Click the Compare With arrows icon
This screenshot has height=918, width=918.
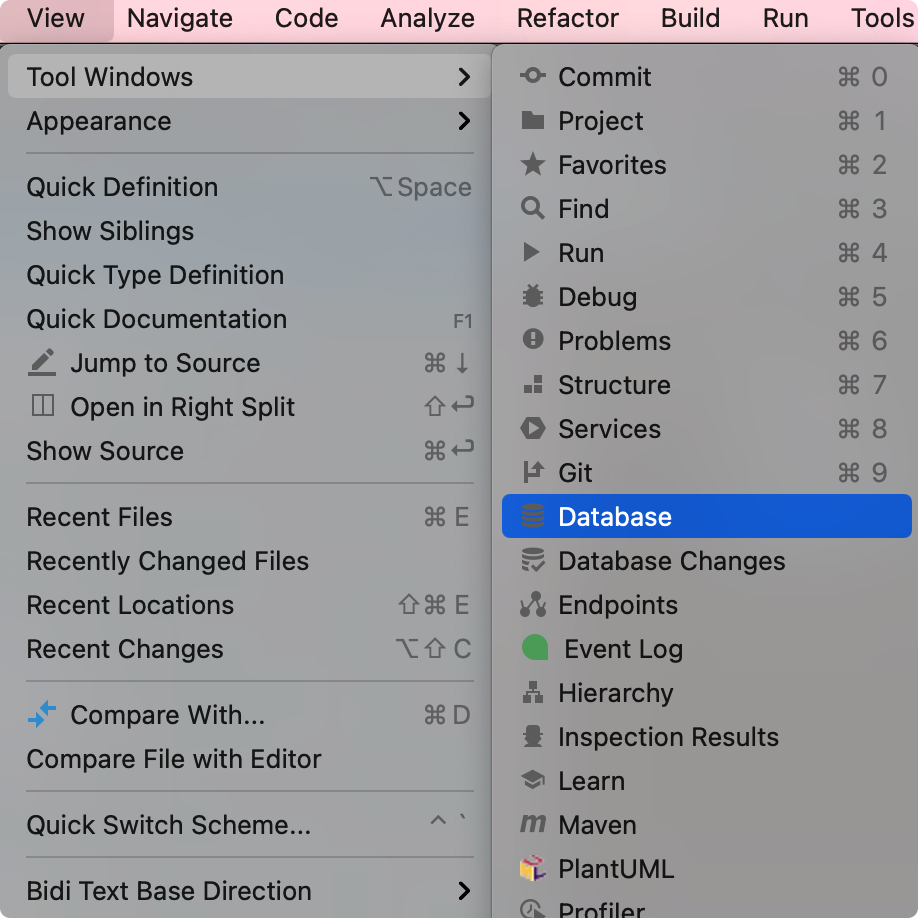click(x=42, y=714)
